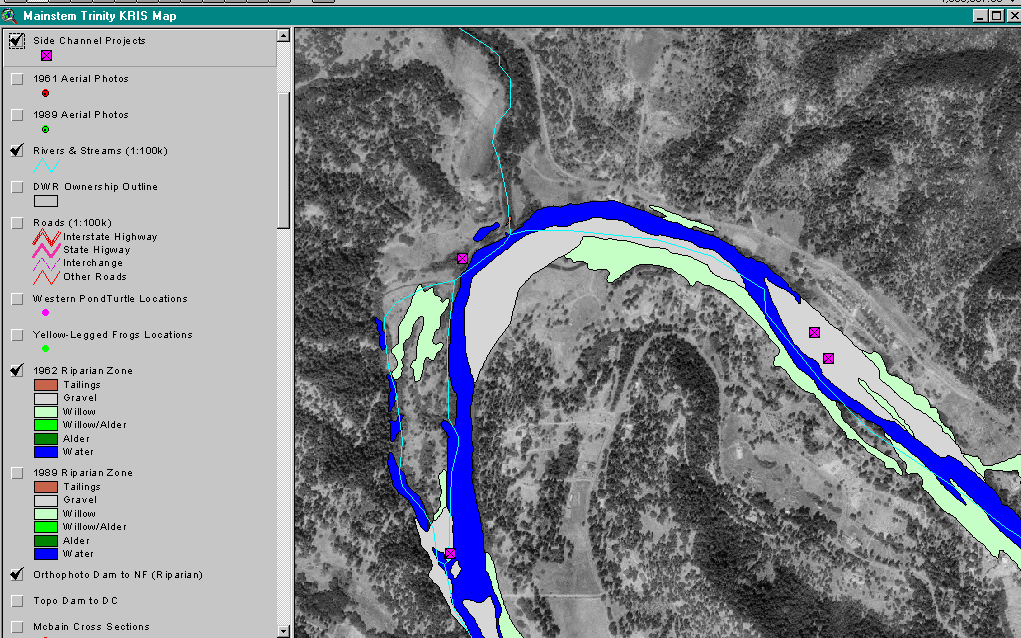Click 1962 Riparian Zone Water color swatch
The image size is (1021, 638).
click(46, 452)
